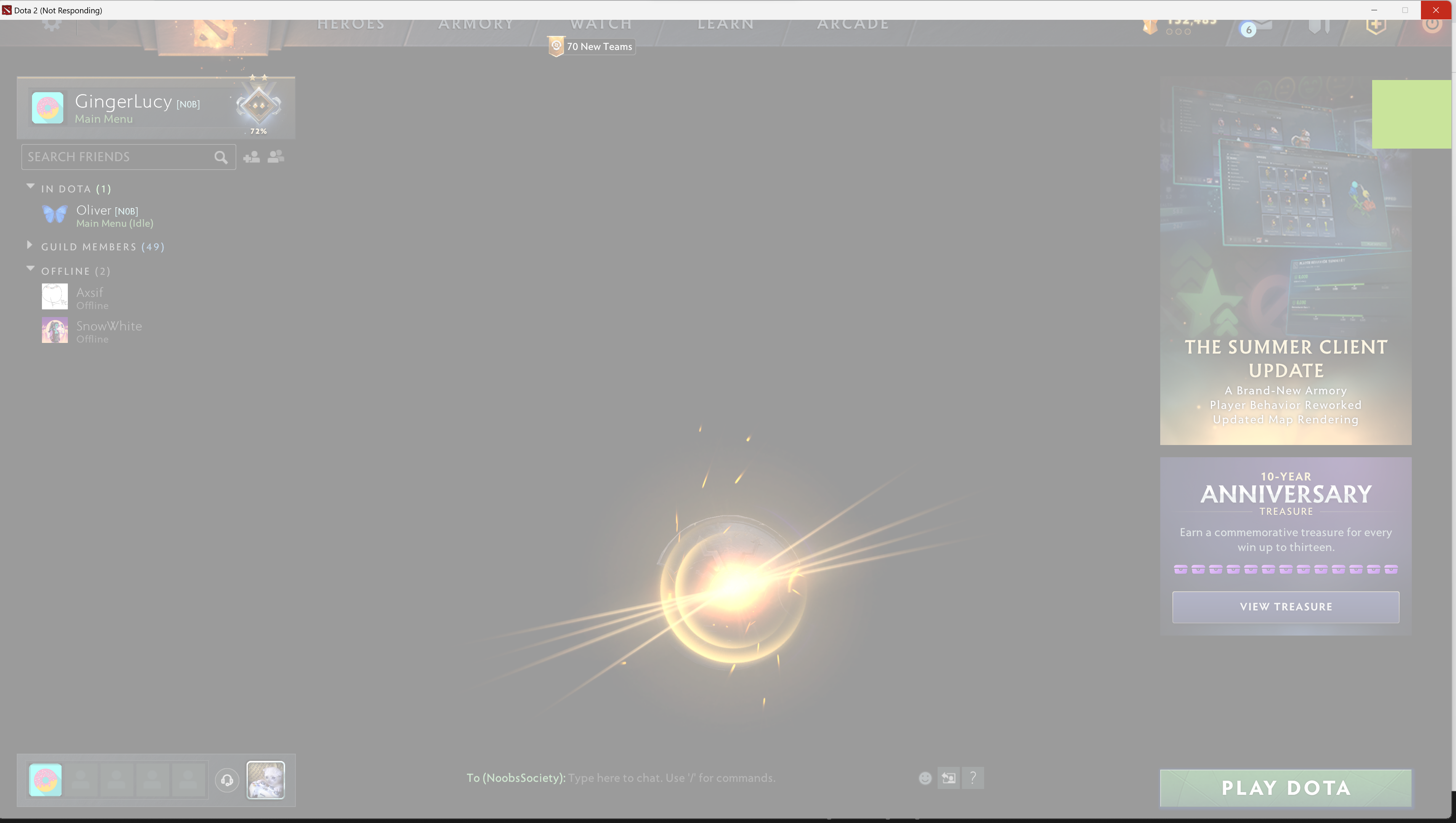Open the HEROES tab
Screen dimensions: 1456x823
pos(350,24)
